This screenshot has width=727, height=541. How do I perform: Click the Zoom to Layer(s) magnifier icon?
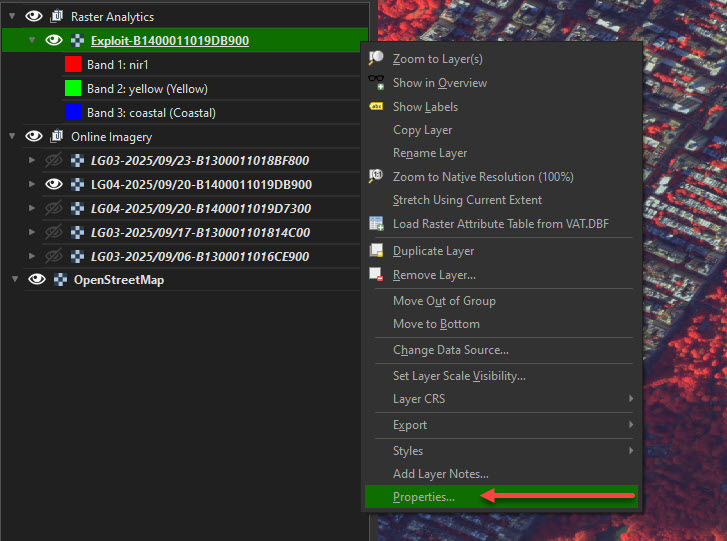[377, 59]
